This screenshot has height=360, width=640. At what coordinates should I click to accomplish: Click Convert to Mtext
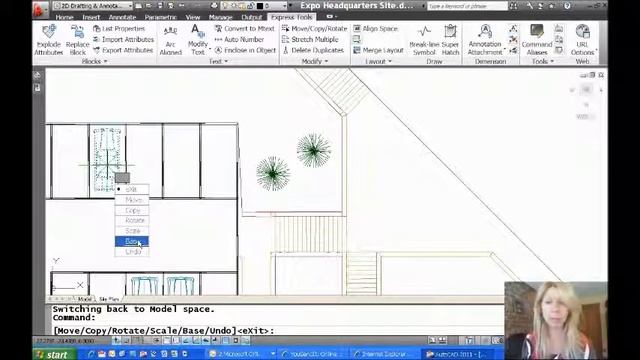point(244,29)
